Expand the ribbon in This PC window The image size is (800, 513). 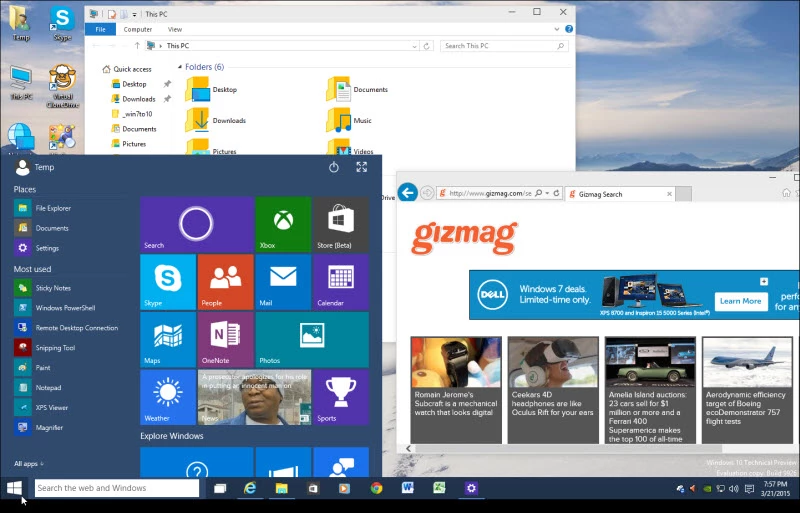pos(557,29)
